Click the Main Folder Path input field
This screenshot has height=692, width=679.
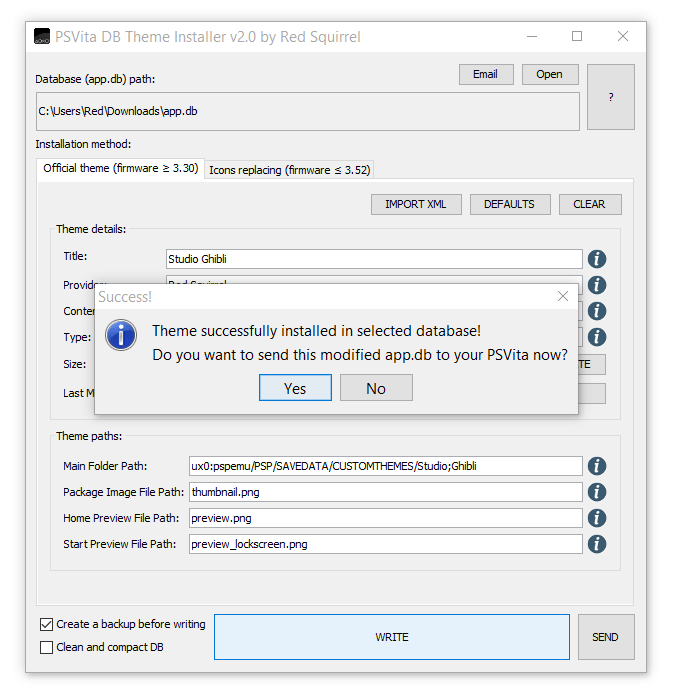385,466
